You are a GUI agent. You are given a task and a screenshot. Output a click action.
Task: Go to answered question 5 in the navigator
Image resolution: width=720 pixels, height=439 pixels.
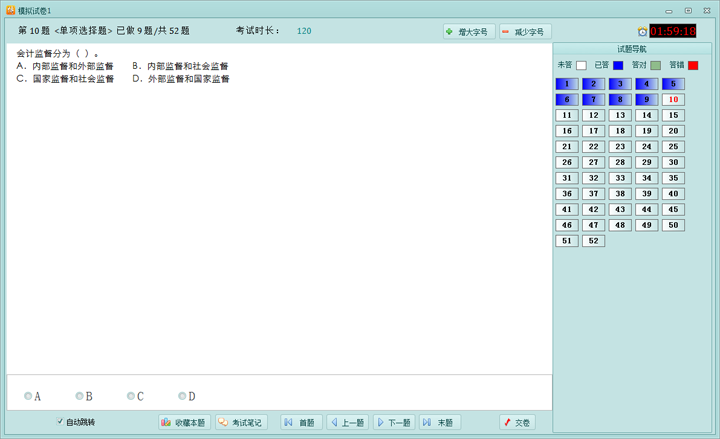tap(673, 84)
